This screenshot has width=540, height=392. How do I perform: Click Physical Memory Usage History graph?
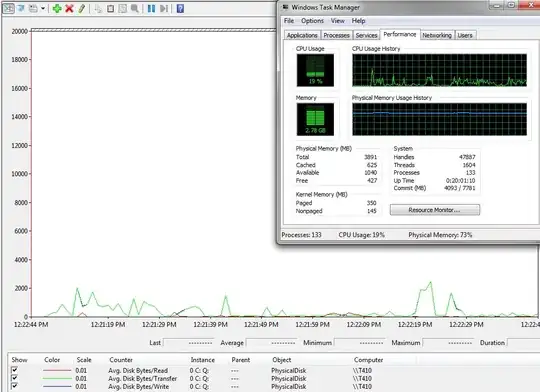(439, 119)
